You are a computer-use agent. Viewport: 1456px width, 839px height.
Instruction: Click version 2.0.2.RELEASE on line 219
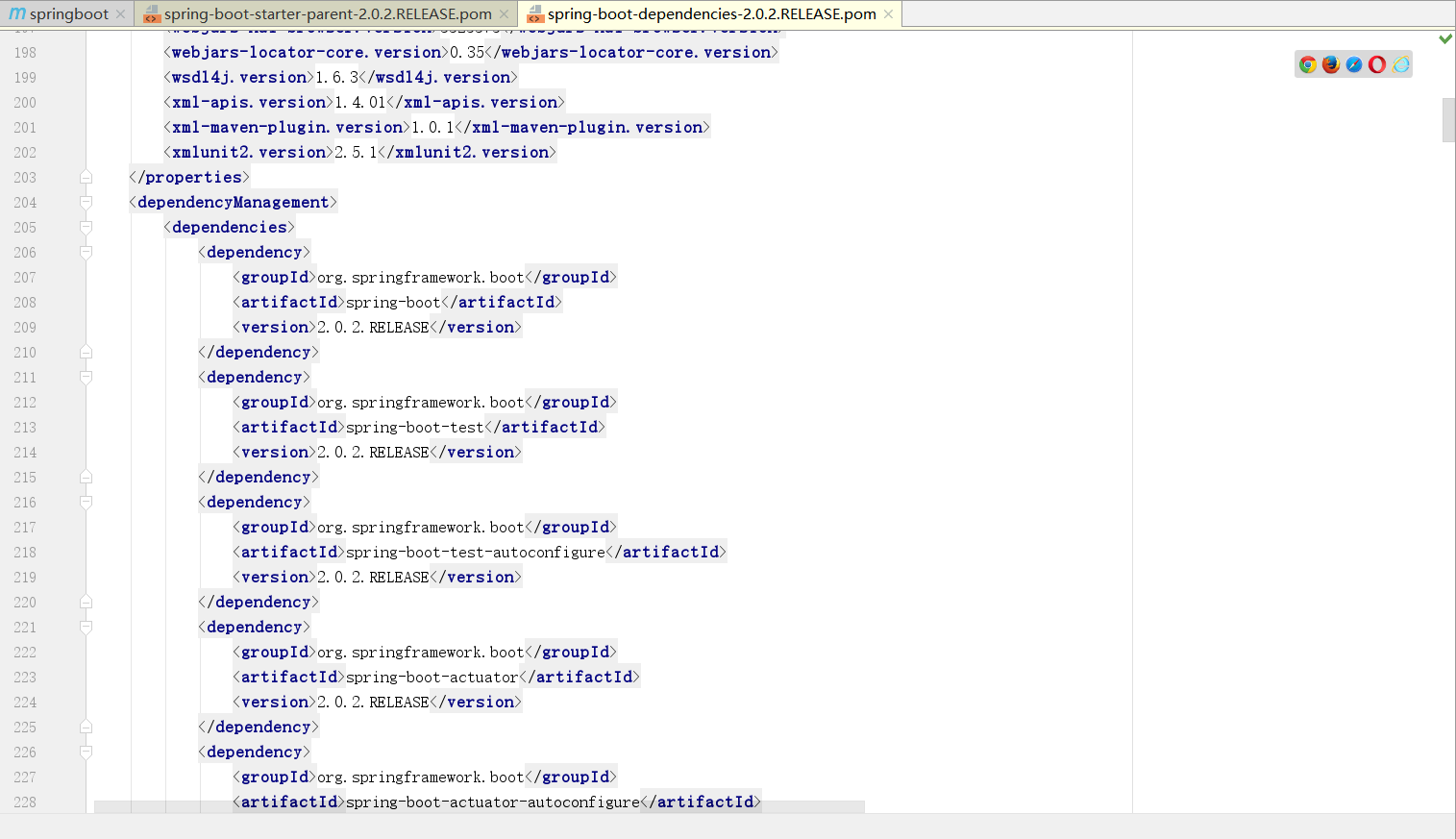[x=373, y=577]
